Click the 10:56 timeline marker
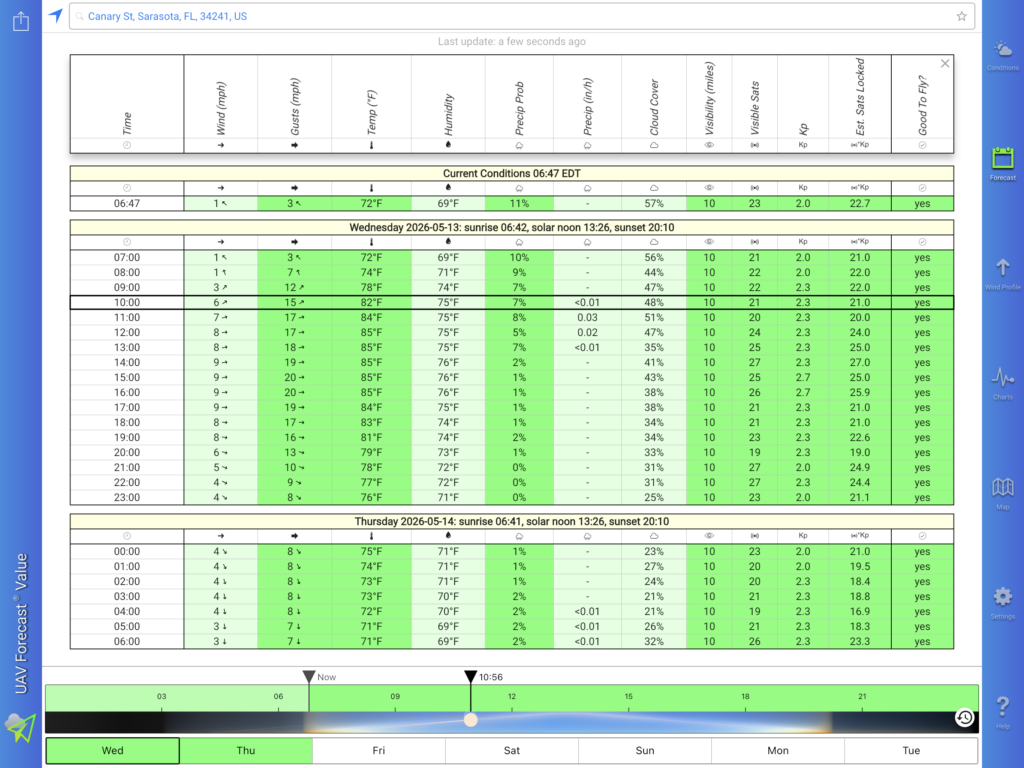Viewport: 1024px width, 768px height. 470,677
